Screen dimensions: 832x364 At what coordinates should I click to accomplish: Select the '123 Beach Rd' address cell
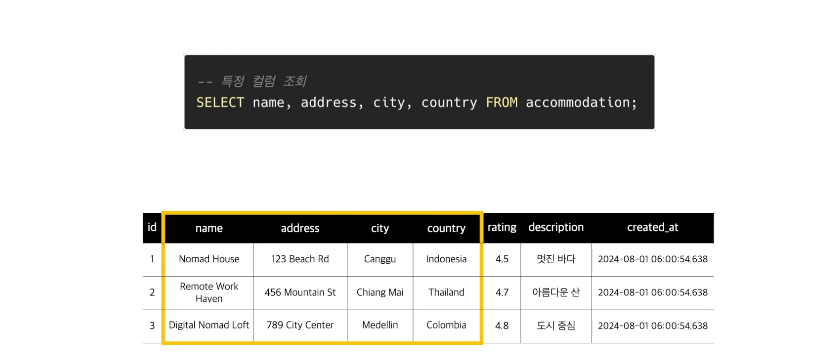pyautogui.click(x=300, y=259)
